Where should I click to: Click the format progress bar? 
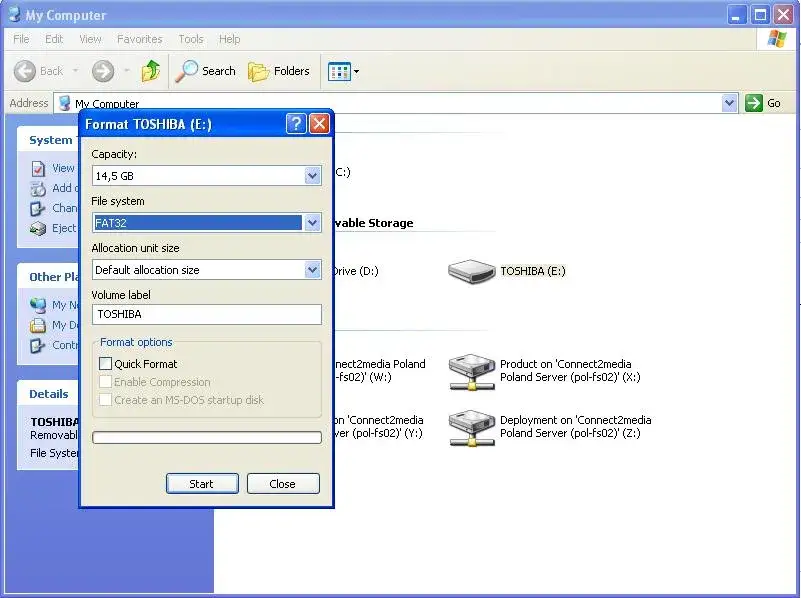pos(207,438)
